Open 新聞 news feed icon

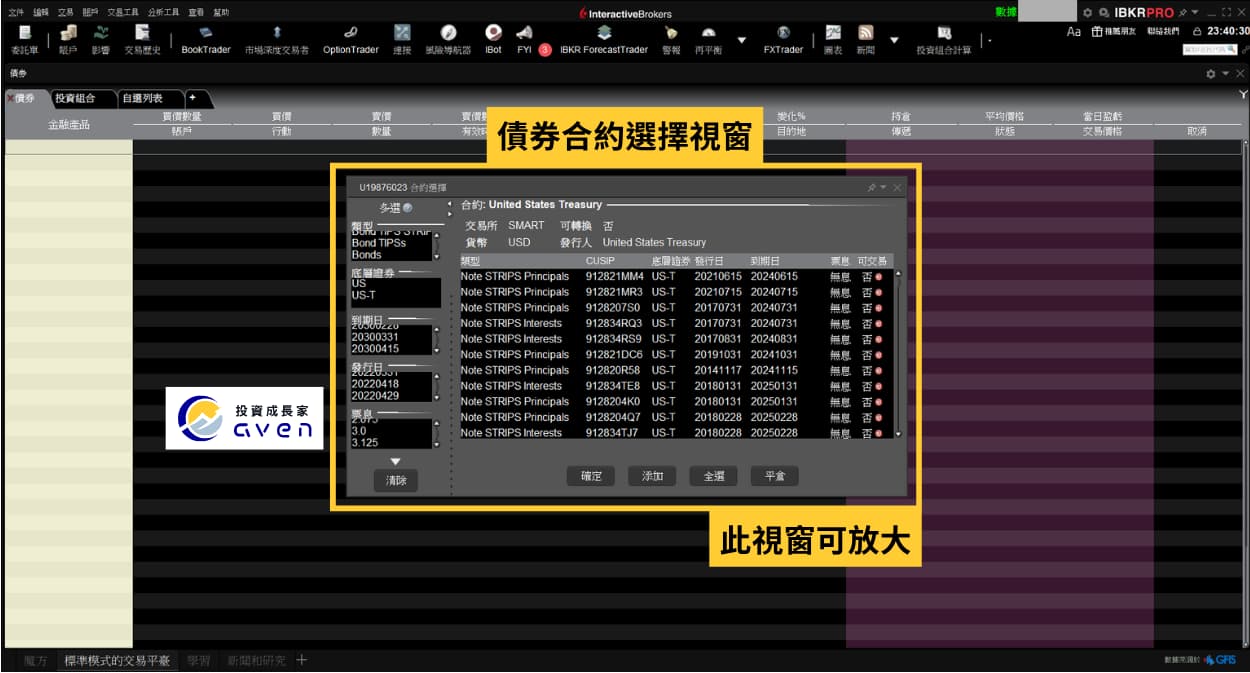[x=865, y=39]
